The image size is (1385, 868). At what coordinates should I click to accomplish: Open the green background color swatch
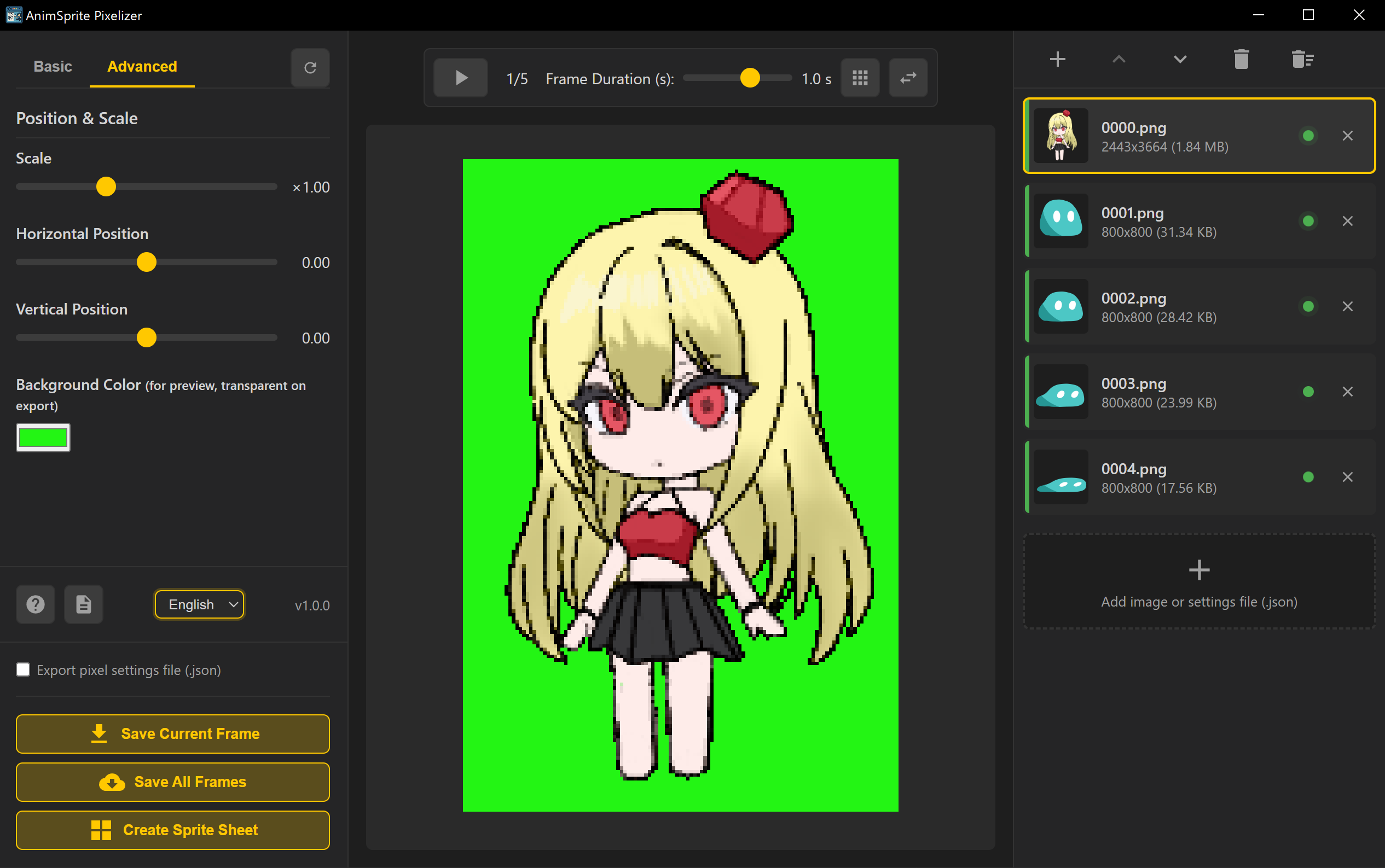point(43,438)
